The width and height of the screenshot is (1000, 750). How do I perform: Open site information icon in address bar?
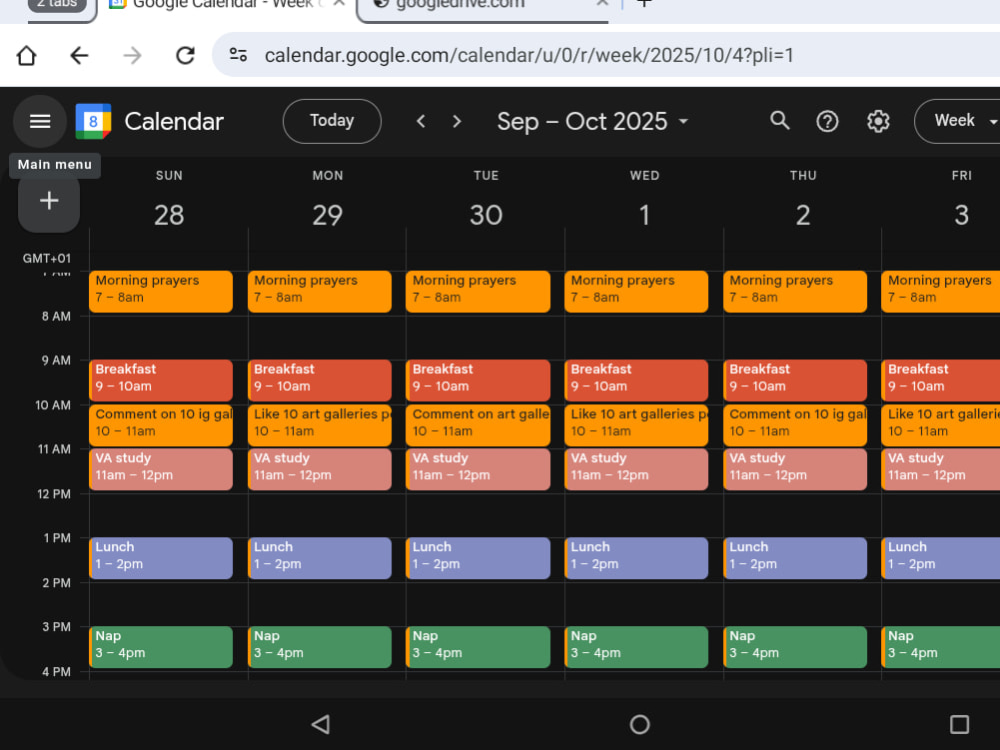click(x=238, y=55)
